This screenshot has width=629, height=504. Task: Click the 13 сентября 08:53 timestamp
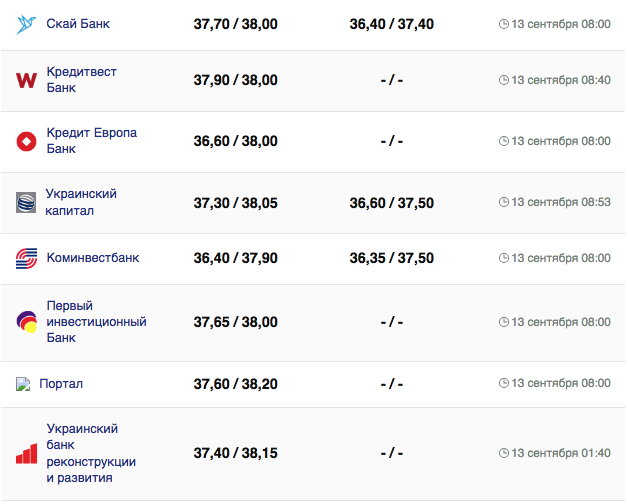[554, 202]
